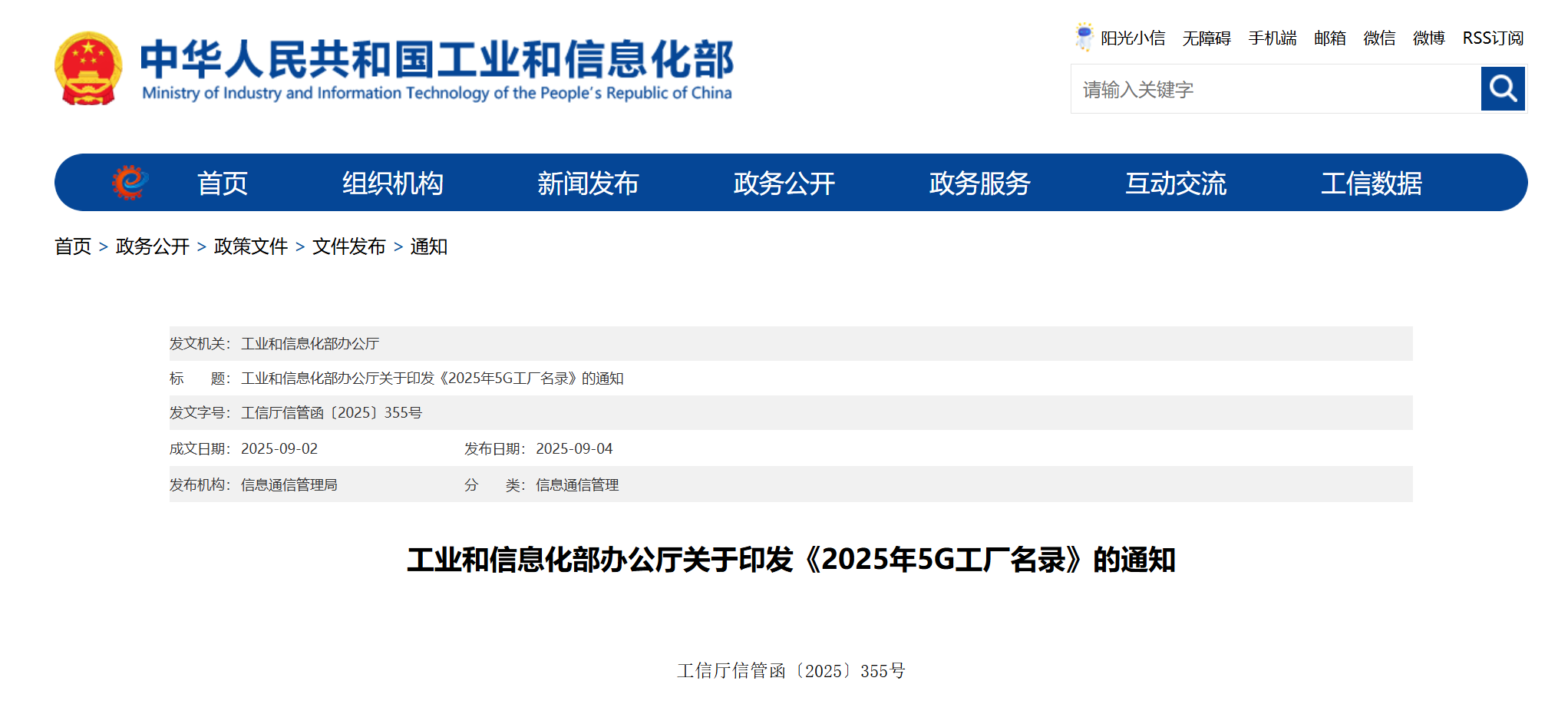The image size is (1568, 724).
Task: Go to 新闻发布 section
Action: [588, 183]
